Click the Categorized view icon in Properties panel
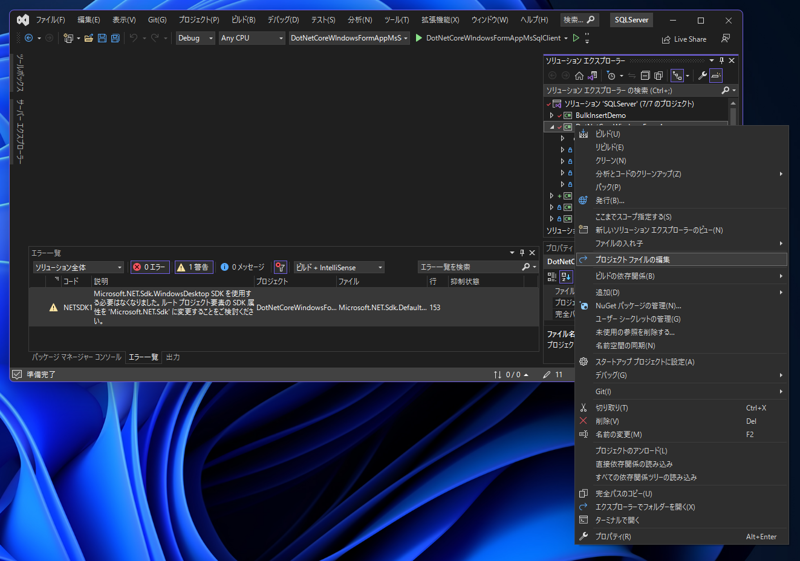 [552, 276]
